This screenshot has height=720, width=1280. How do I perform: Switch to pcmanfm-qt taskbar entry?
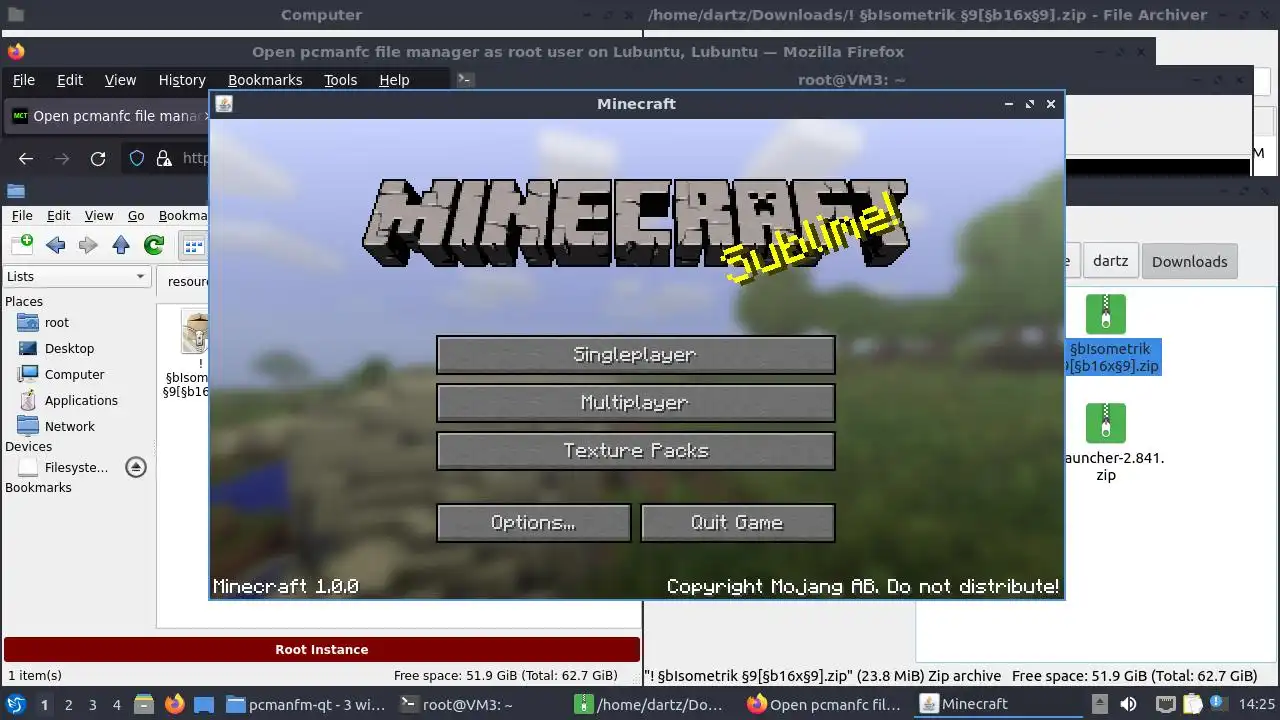(306, 704)
